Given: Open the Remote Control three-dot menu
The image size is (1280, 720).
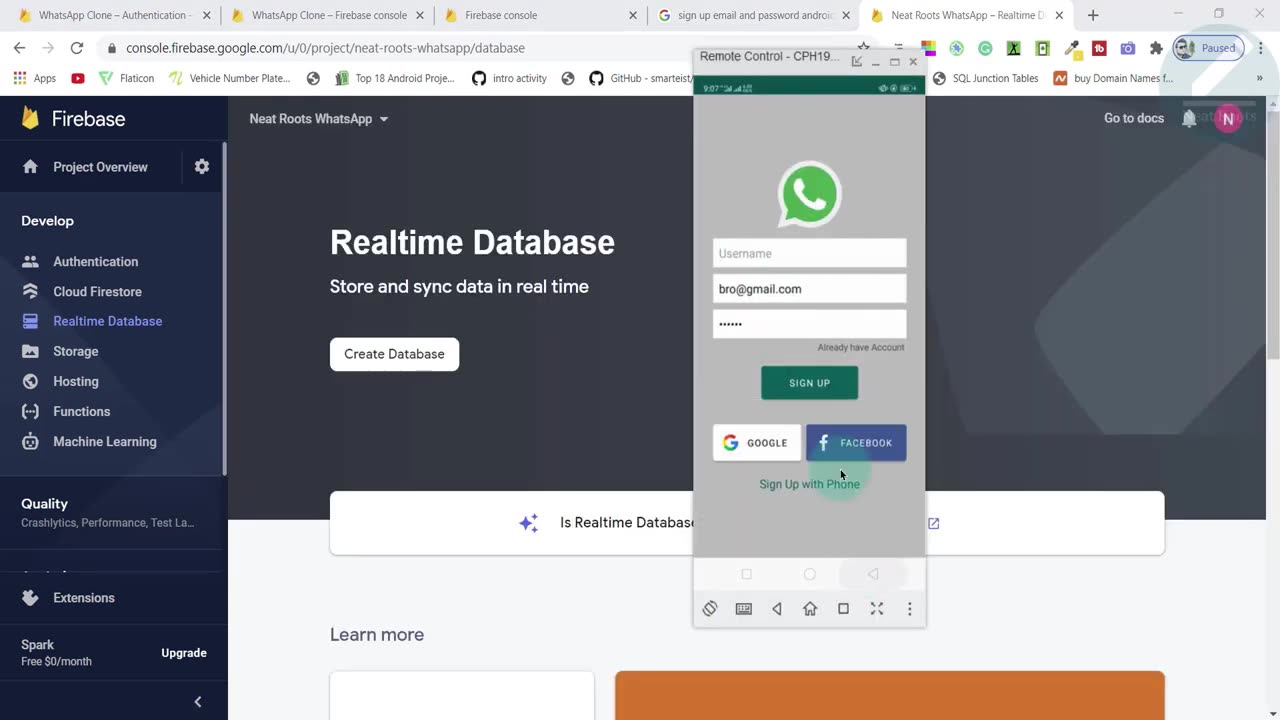Looking at the screenshot, I should pyautogui.click(x=909, y=609).
